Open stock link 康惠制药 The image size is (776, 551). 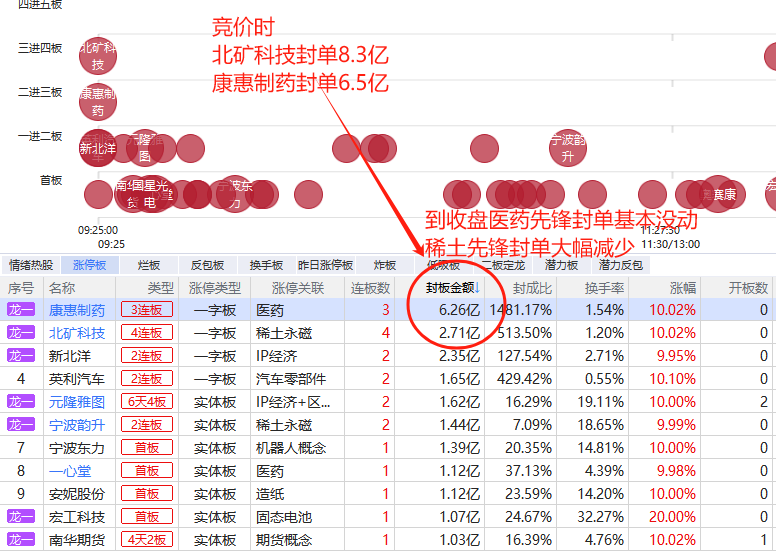77,310
